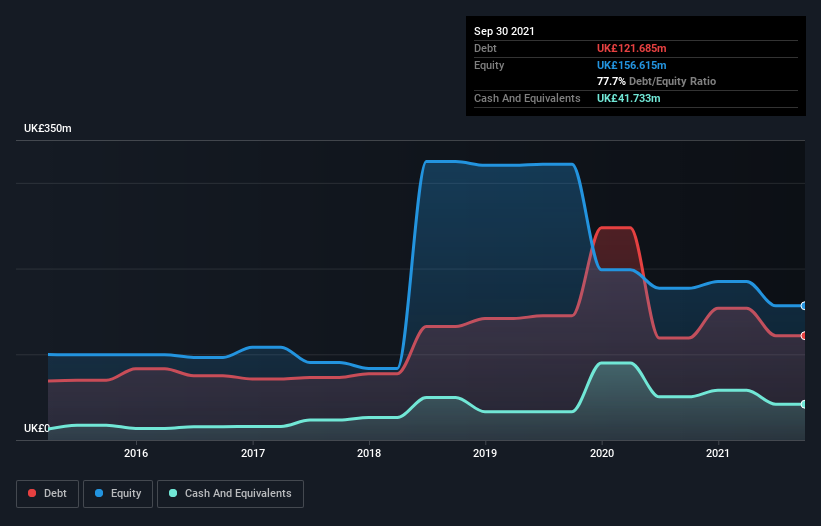Viewport: 821px width, 526px height.
Task: Click the 2017 x-axis label
Action: click(253, 453)
